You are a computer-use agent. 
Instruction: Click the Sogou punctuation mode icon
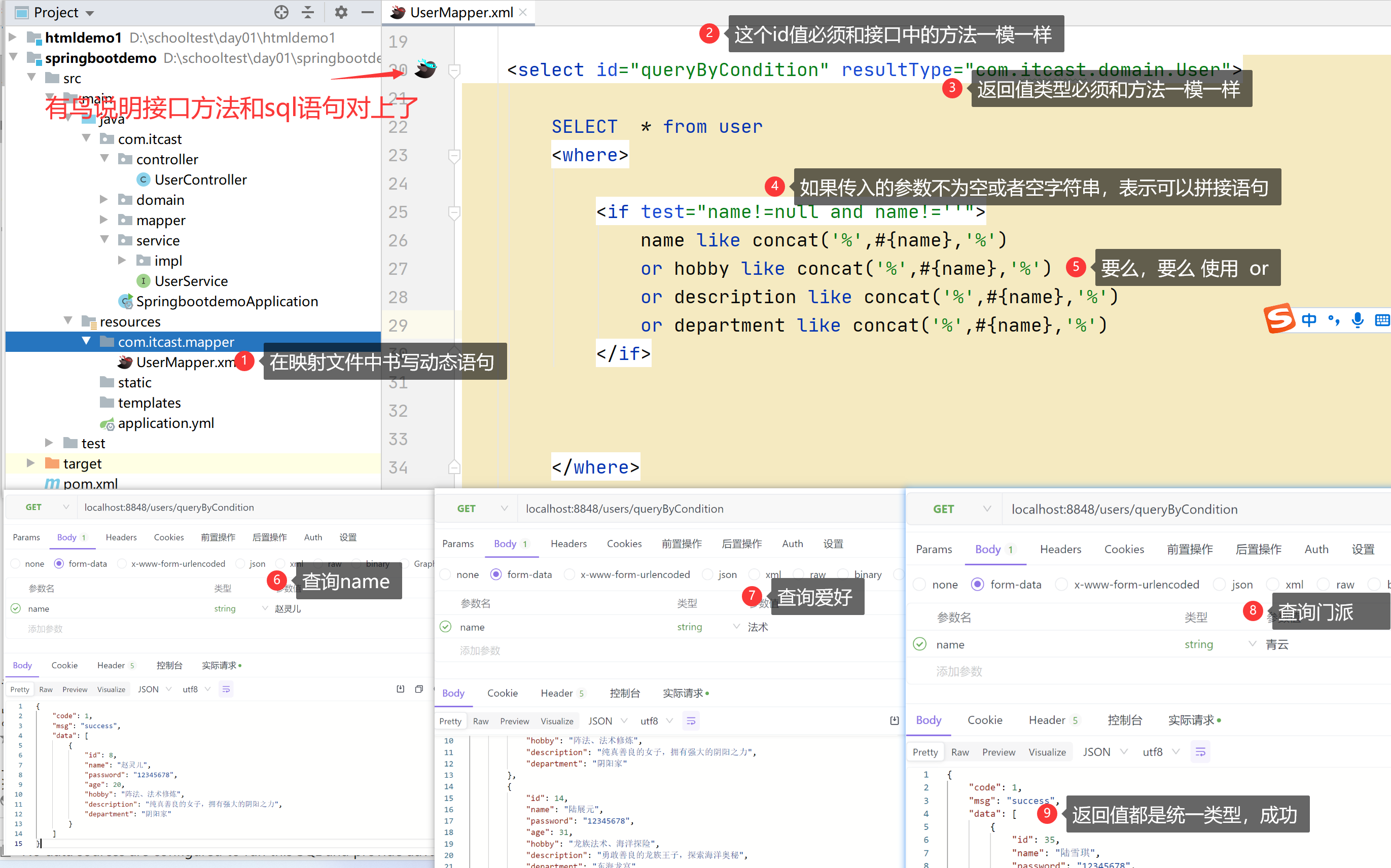1334,320
